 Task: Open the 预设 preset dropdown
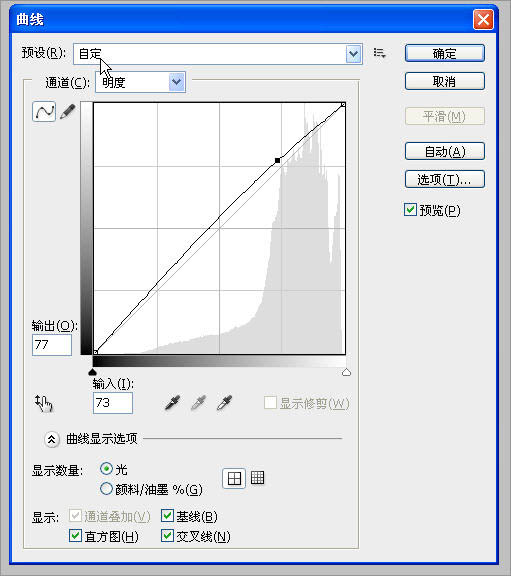point(217,54)
